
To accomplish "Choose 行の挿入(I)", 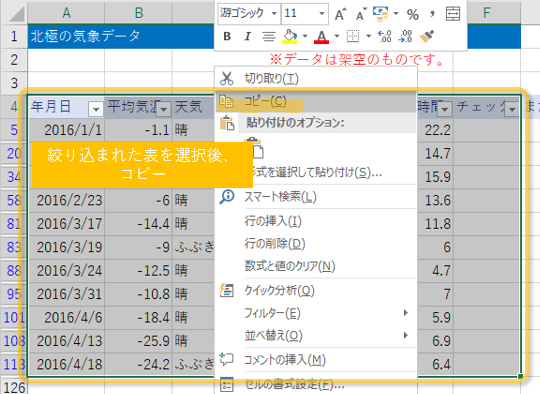I will (x=316, y=221).
